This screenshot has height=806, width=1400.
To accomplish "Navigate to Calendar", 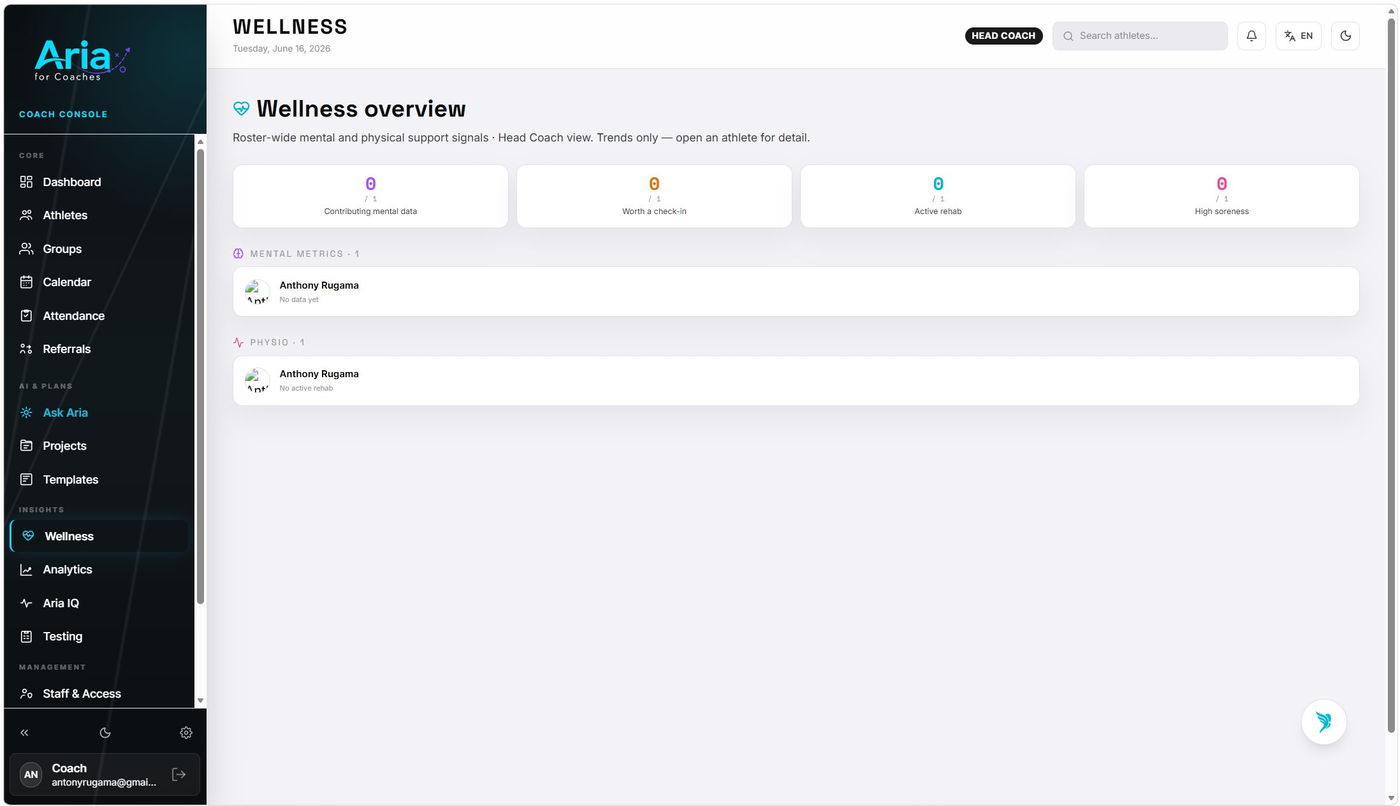I will (100, 282).
